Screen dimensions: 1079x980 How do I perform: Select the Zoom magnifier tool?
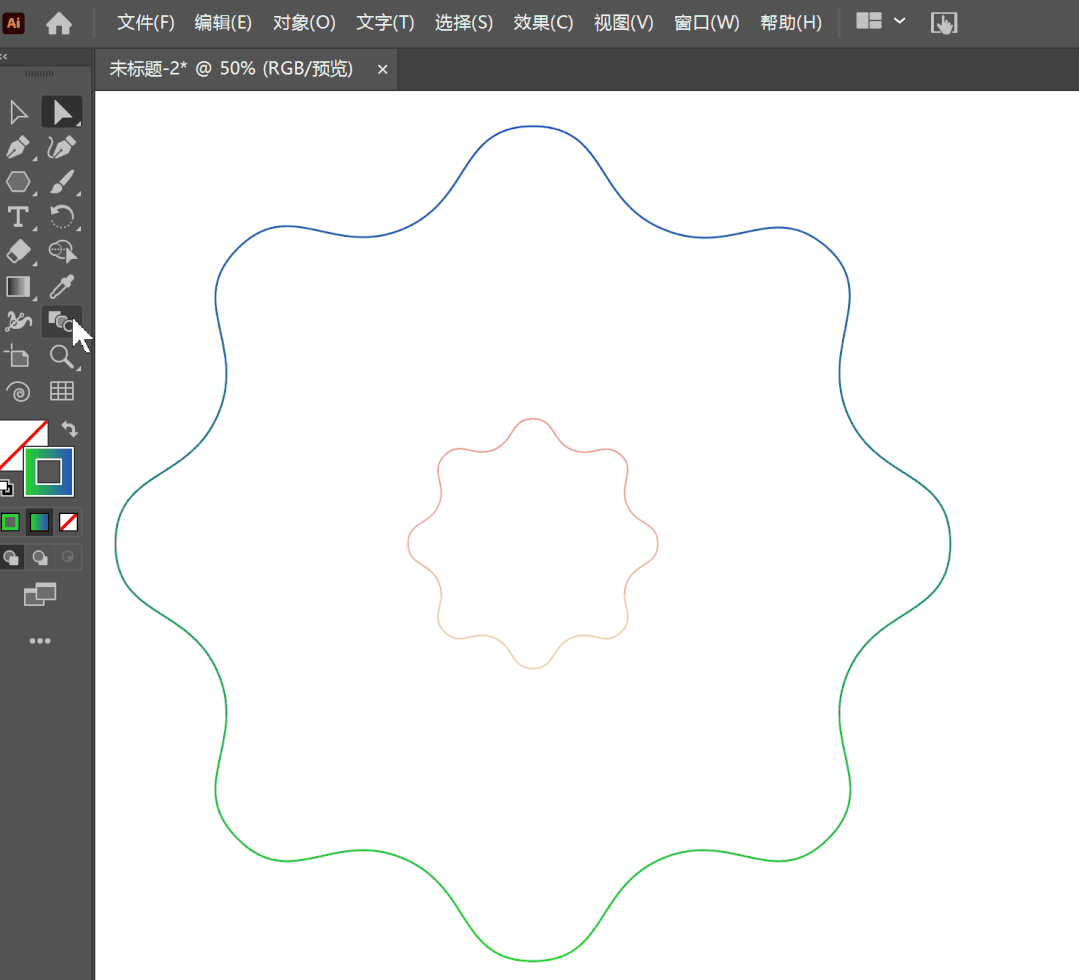pos(62,356)
